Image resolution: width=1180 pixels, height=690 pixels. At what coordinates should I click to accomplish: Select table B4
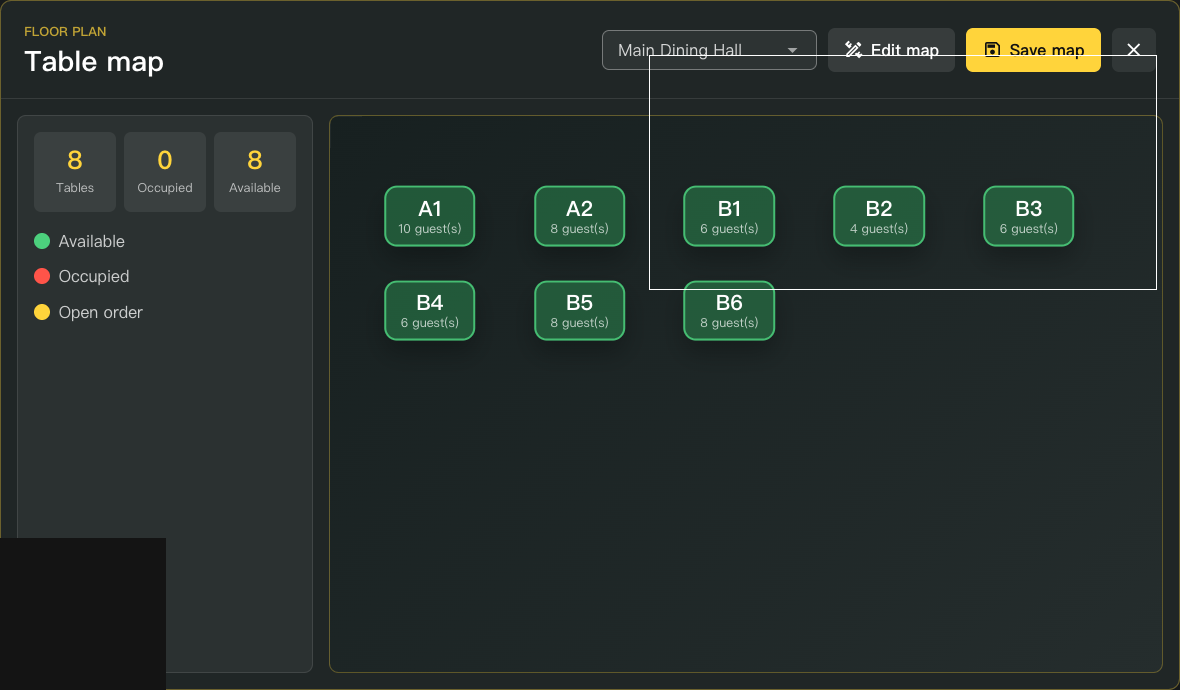(x=430, y=311)
